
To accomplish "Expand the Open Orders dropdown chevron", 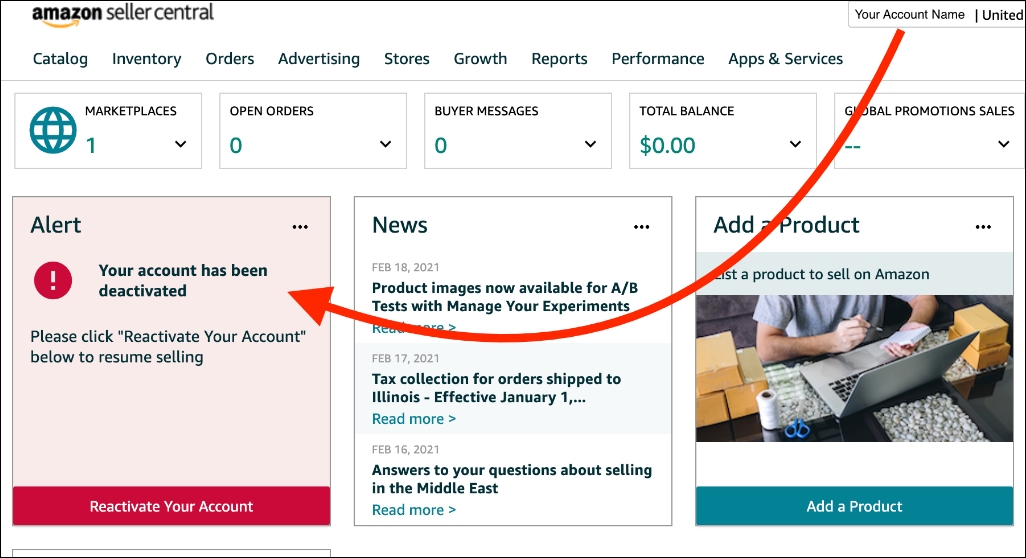I will coord(386,145).
